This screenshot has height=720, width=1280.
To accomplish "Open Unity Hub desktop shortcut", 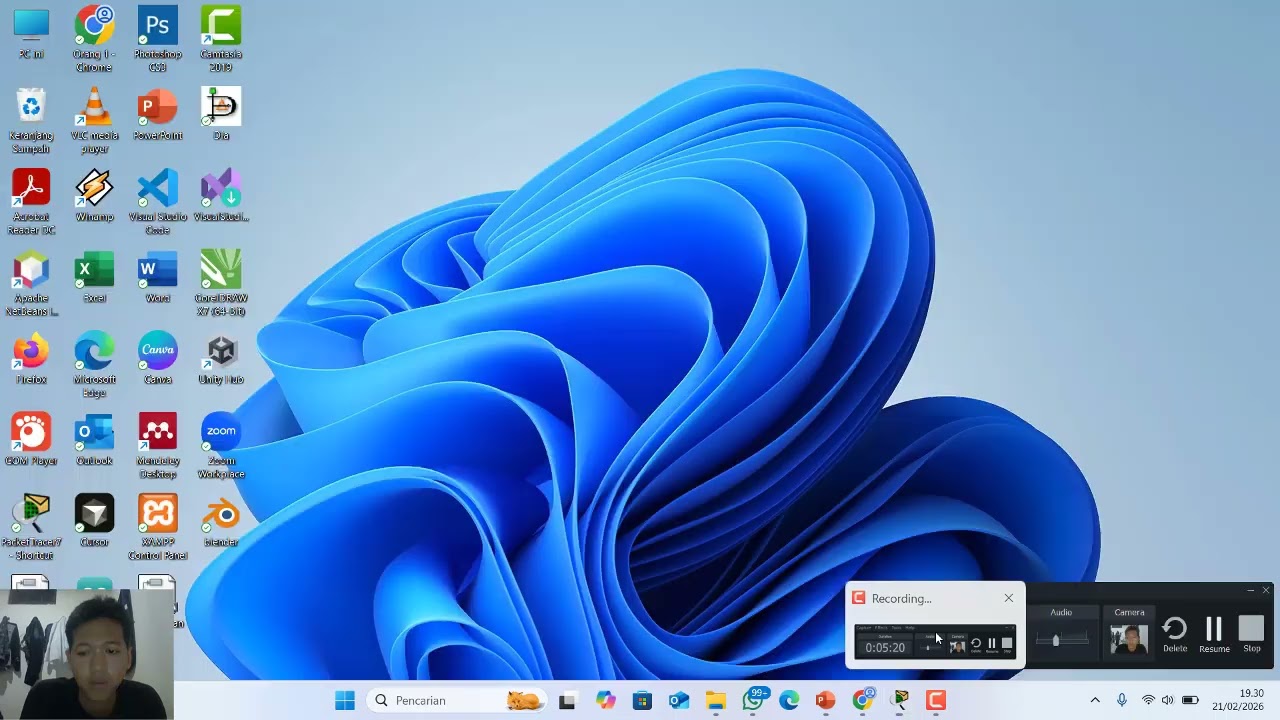I will [220, 359].
